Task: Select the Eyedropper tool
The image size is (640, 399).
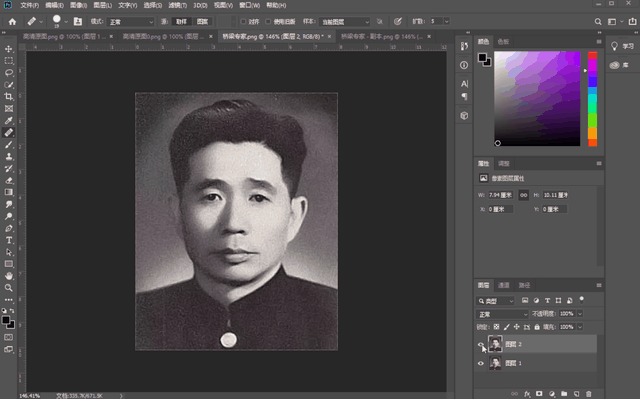Action: pyautogui.click(x=9, y=120)
